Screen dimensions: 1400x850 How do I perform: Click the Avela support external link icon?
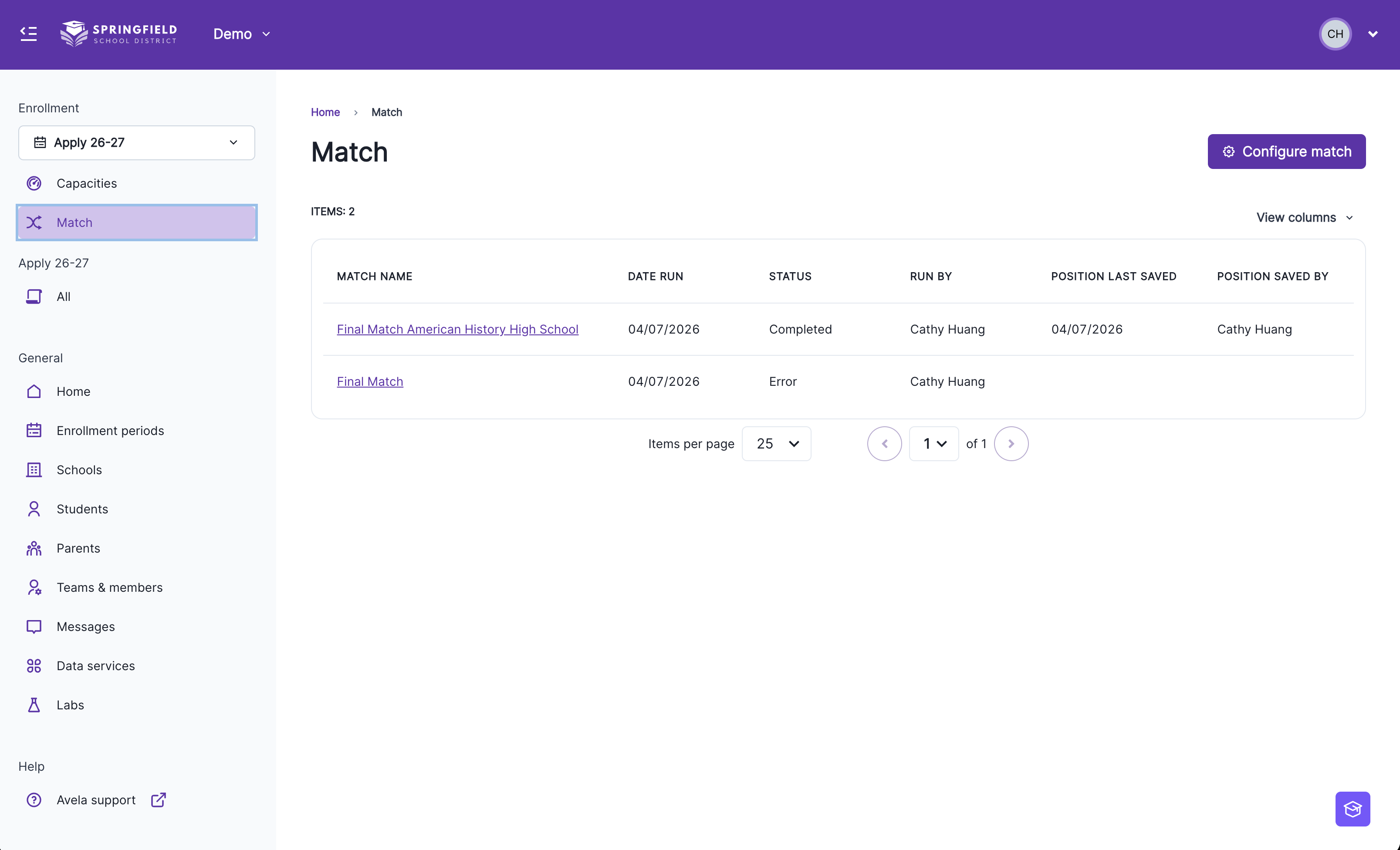pyautogui.click(x=159, y=800)
